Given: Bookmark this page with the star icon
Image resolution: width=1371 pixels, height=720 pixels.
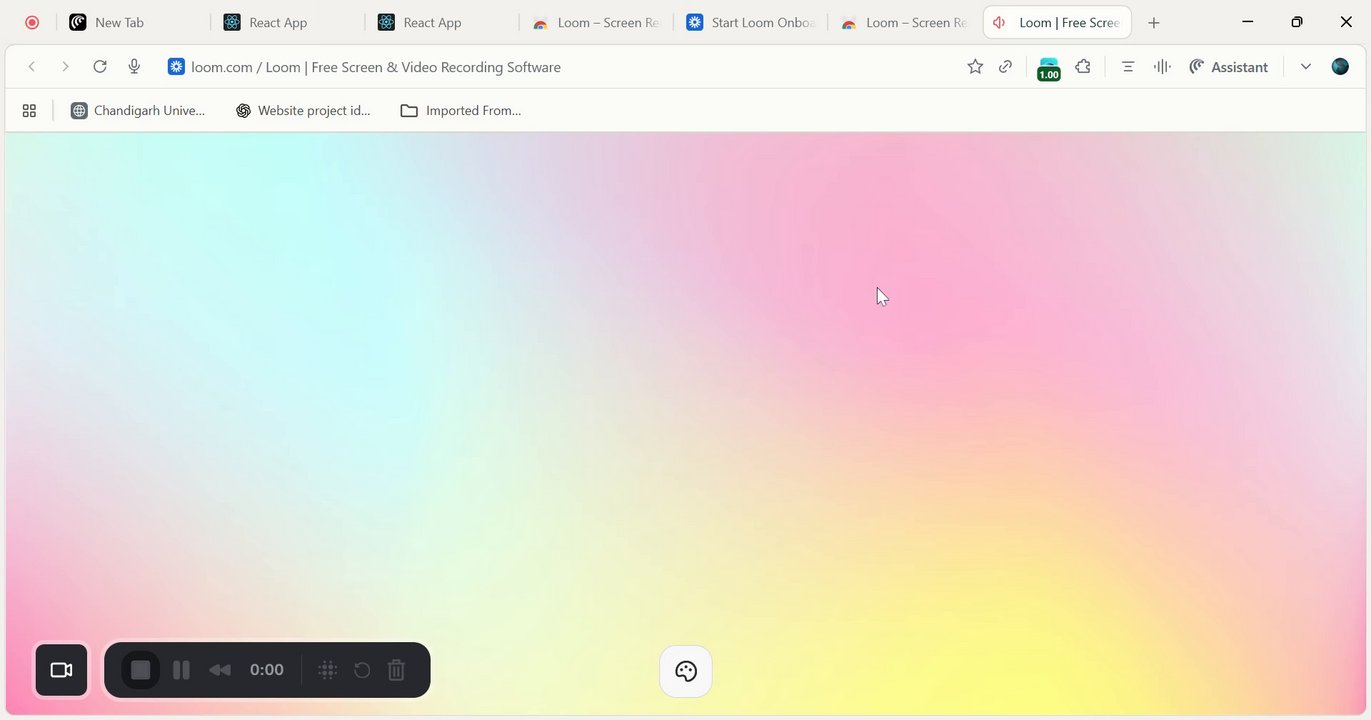Looking at the screenshot, I should [975, 67].
